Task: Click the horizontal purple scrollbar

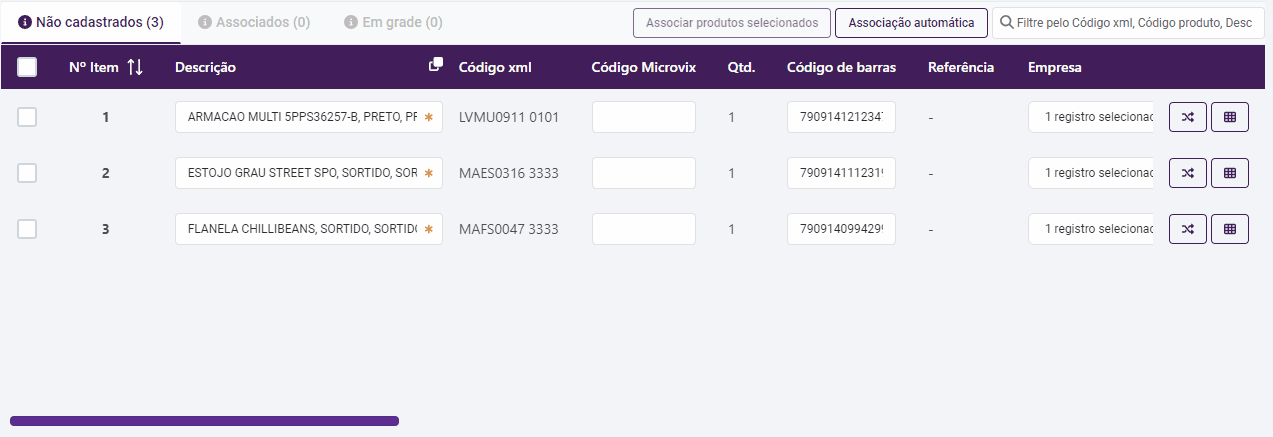Action: pyautogui.click(x=204, y=421)
